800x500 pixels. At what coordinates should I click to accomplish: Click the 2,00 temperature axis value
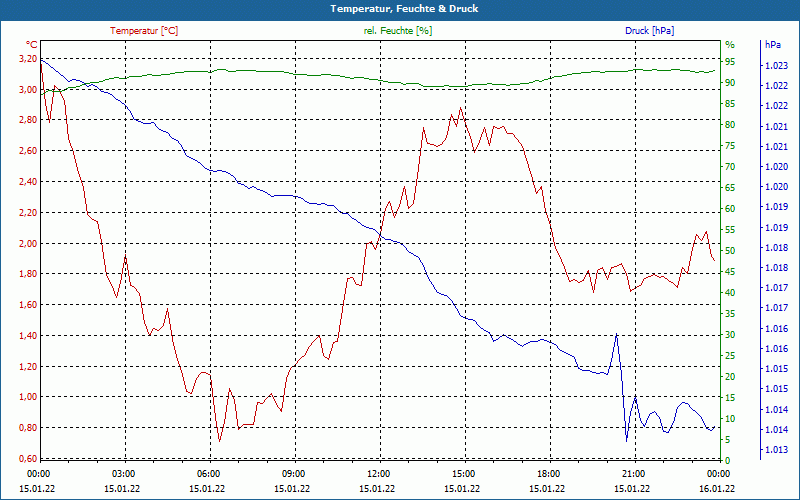coord(28,243)
